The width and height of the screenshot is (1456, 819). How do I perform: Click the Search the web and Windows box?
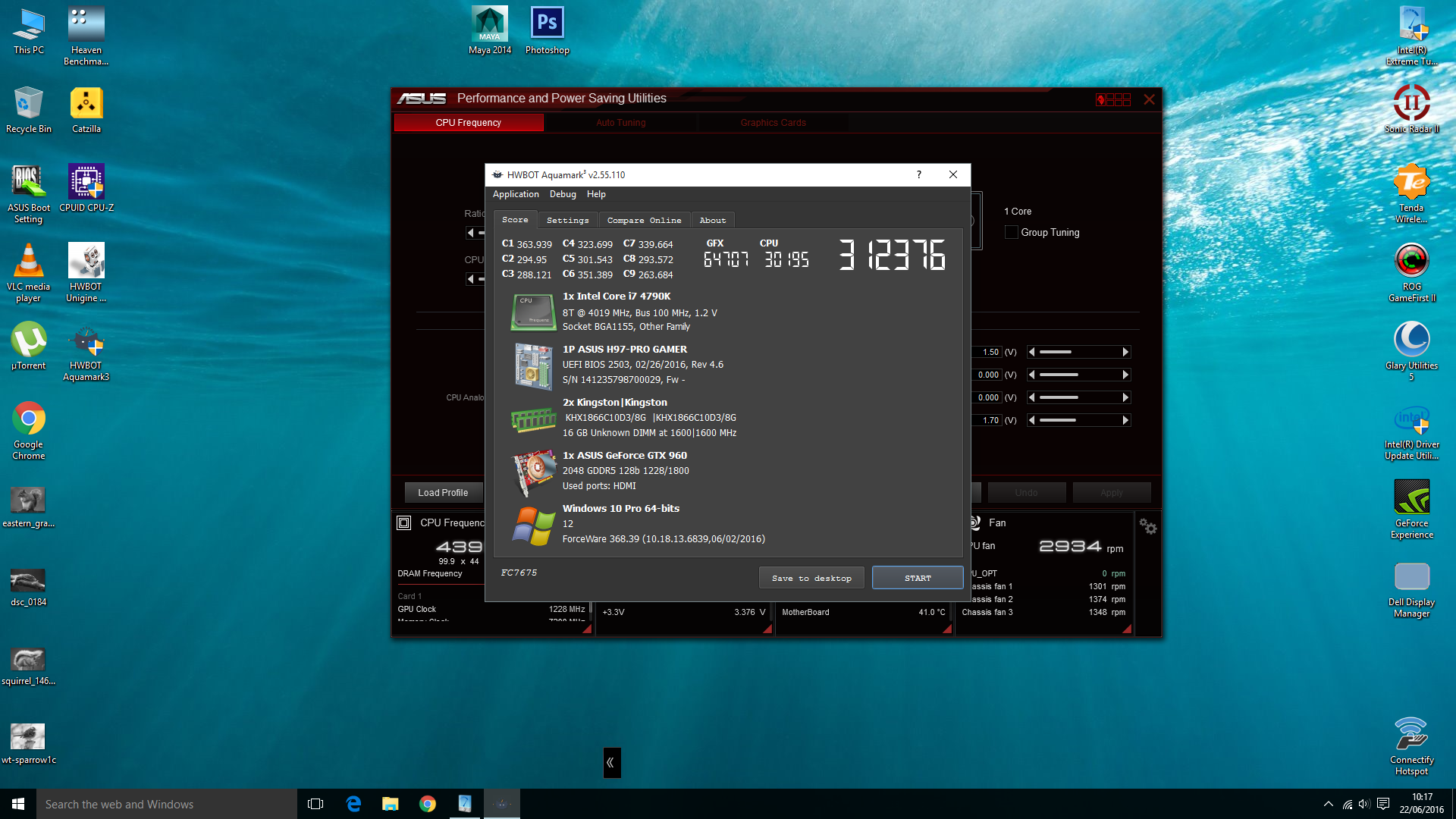[167, 804]
